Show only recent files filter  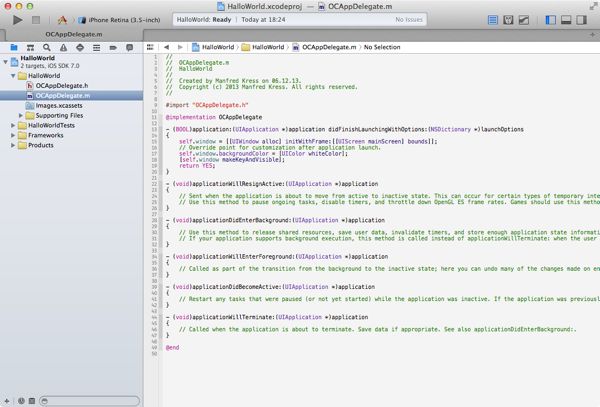(x=21, y=401)
